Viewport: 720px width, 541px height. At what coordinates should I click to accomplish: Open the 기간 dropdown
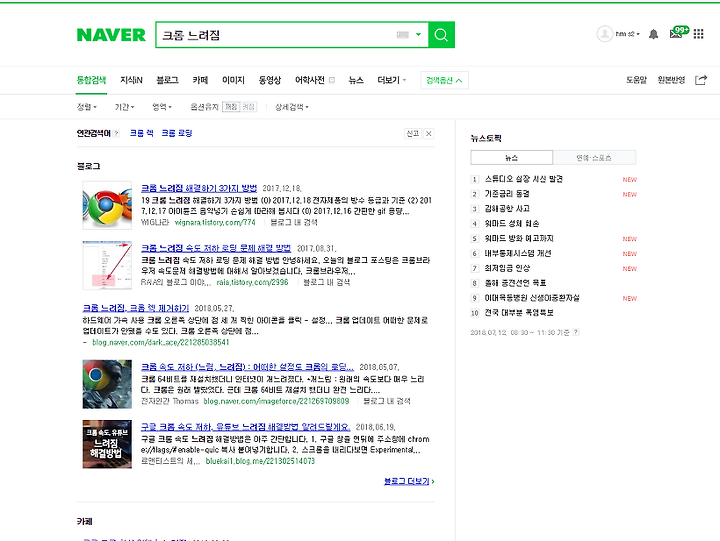click(x=124, y=107)
